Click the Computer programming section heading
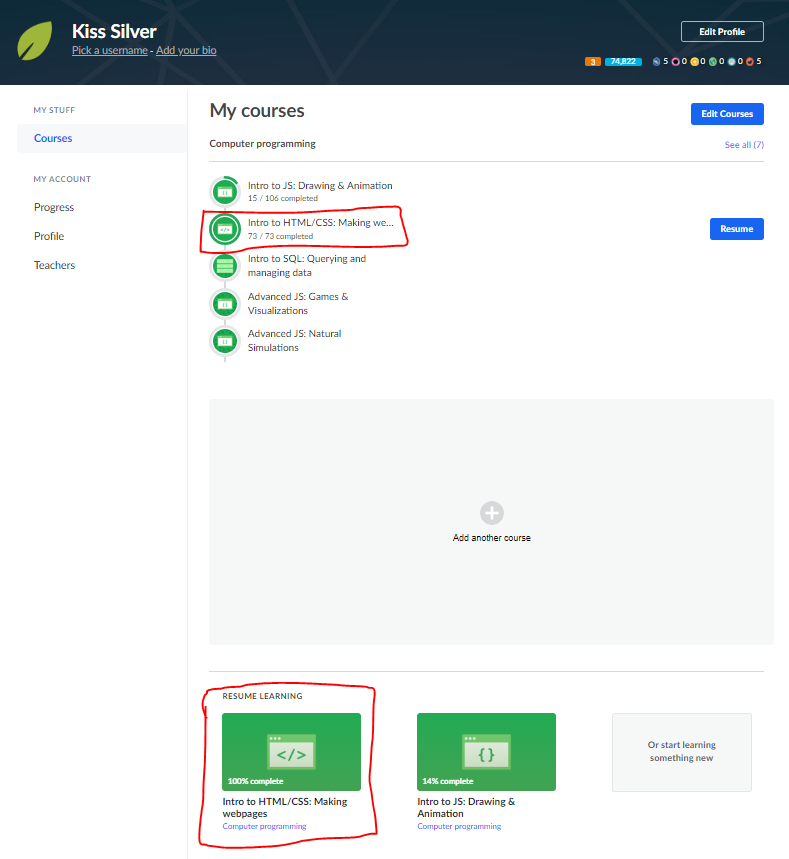 262,144
